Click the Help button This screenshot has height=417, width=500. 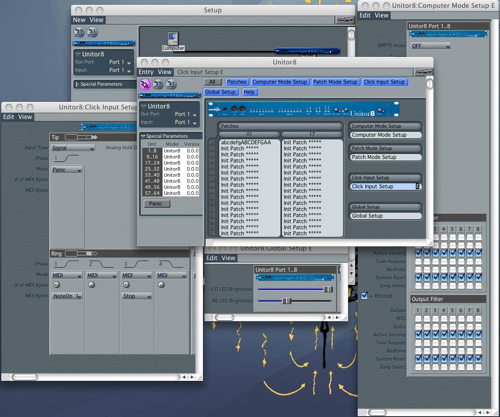tap(249, 92)
